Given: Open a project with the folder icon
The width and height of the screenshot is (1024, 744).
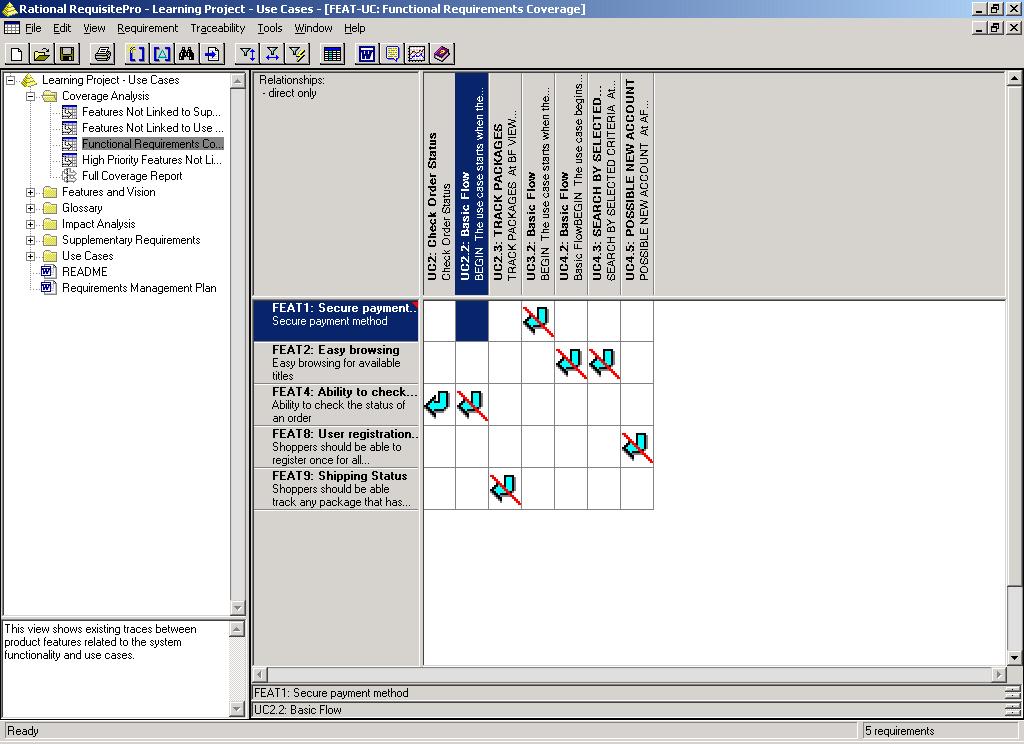Looking at the screenshot, I should coord(42,54).
